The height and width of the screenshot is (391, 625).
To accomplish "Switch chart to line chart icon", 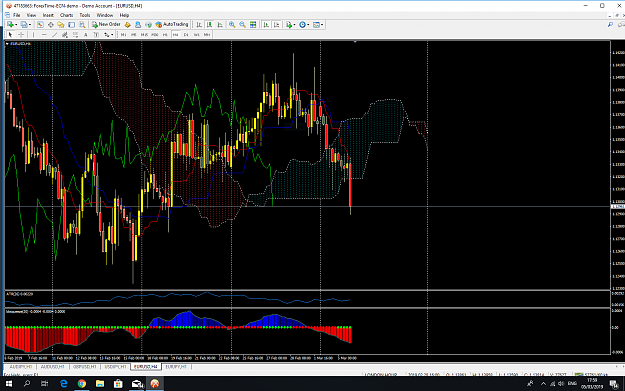I will point(220,25).
